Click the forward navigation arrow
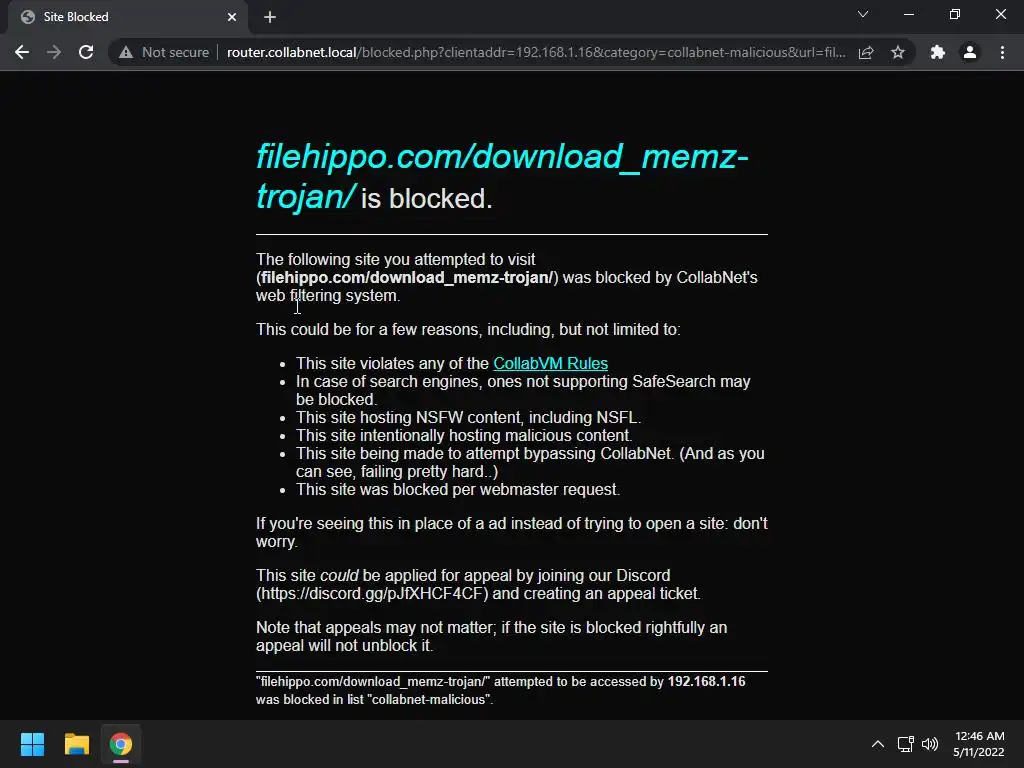This screenshot has height=768, width=1024. (54, 52)
